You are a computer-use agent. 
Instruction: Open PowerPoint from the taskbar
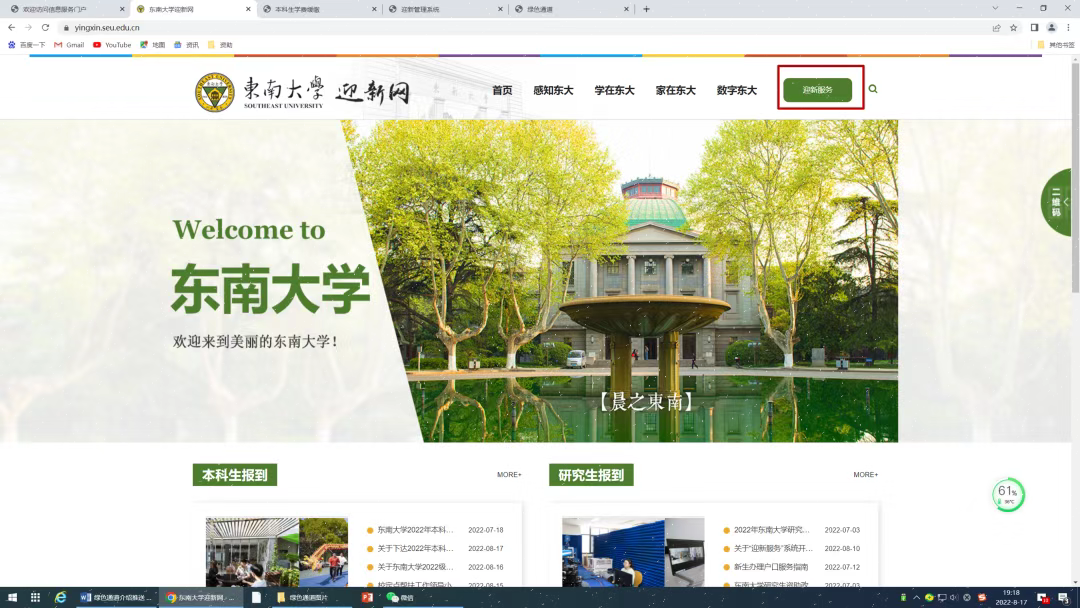(367, 597)
